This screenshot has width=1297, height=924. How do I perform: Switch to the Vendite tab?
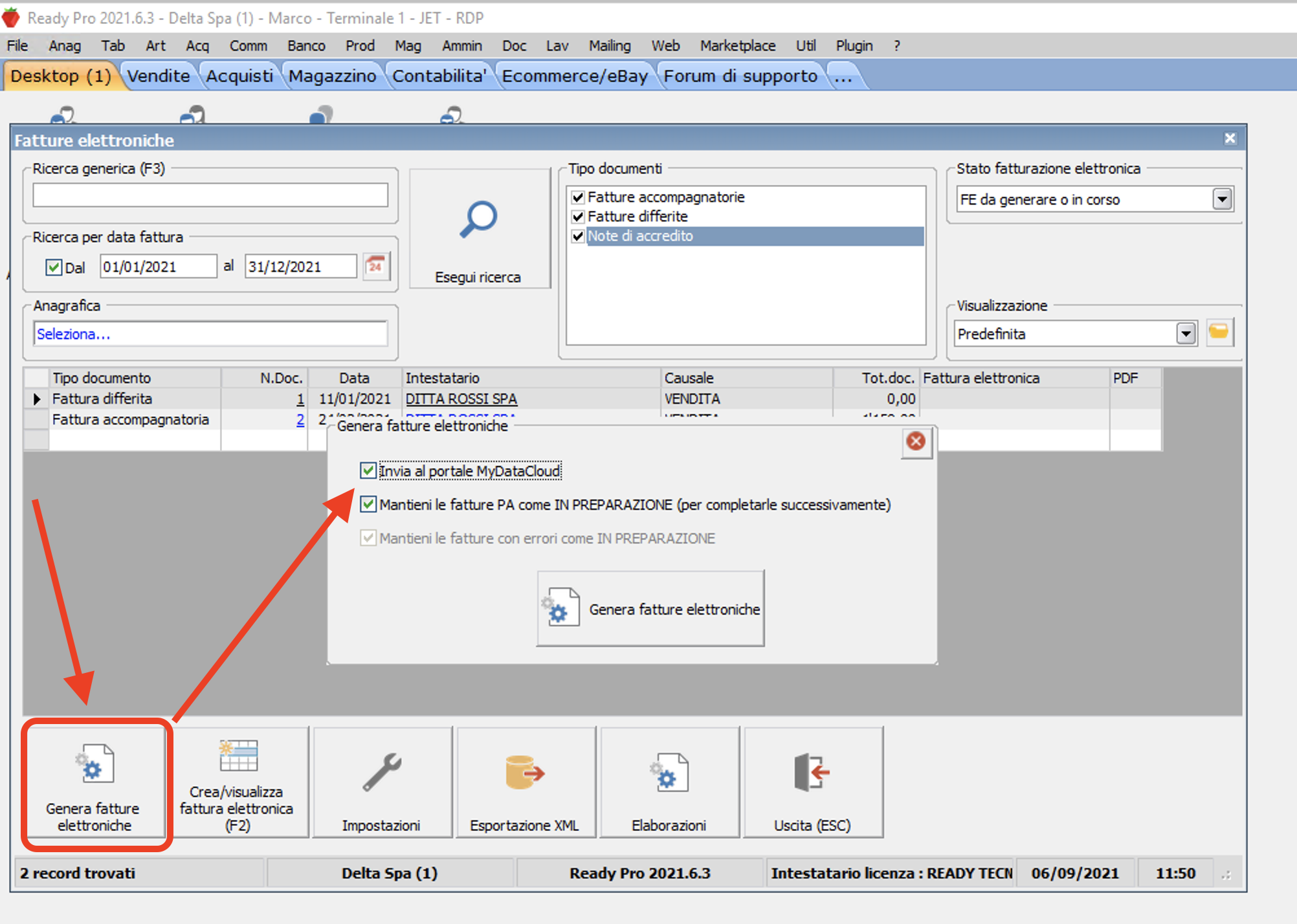(159, 76)
